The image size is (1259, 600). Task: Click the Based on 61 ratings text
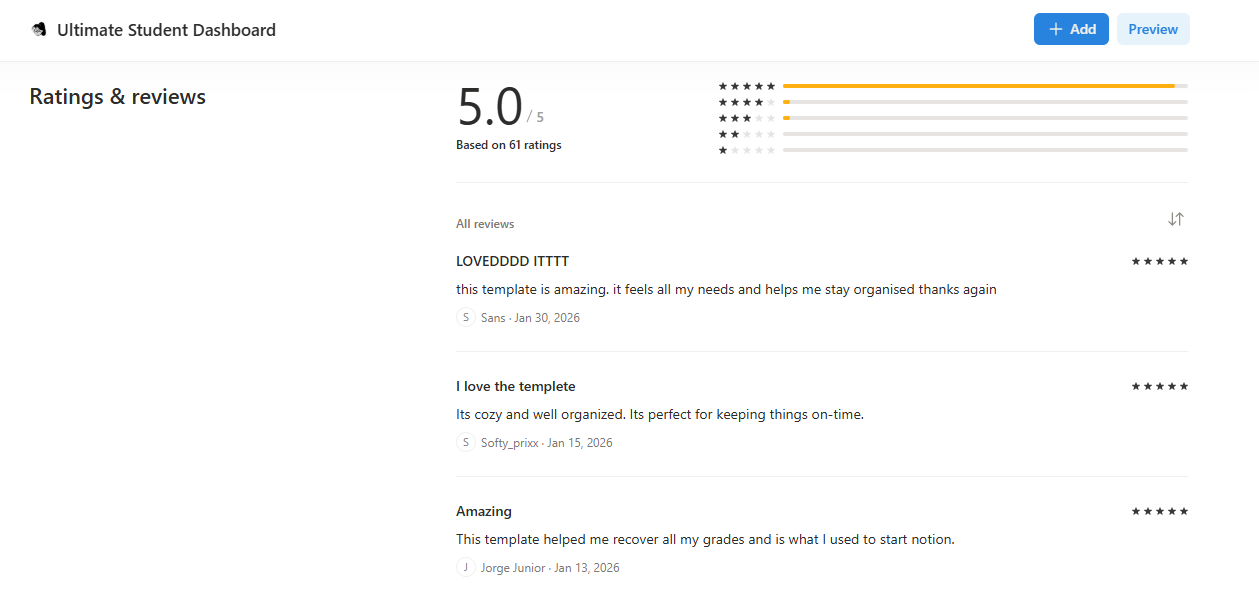[509, 145]
